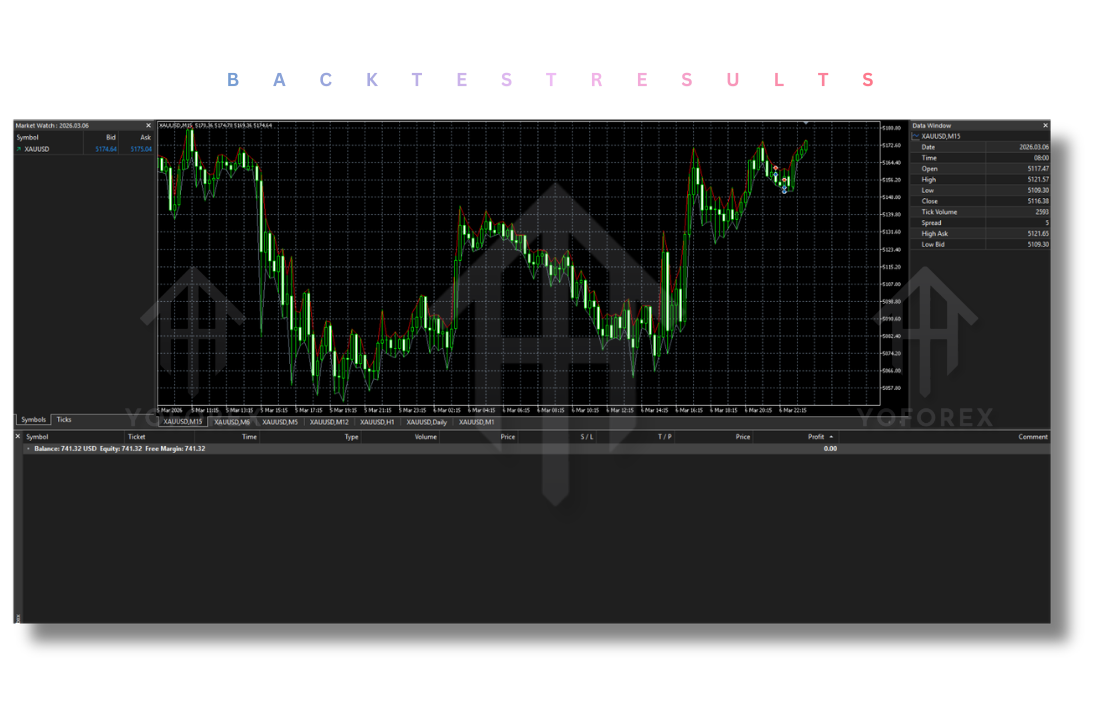Click the chart icon beside XAUUSD,M15 in Data Window
1100x720 pixels.
(x=915, y=136)
